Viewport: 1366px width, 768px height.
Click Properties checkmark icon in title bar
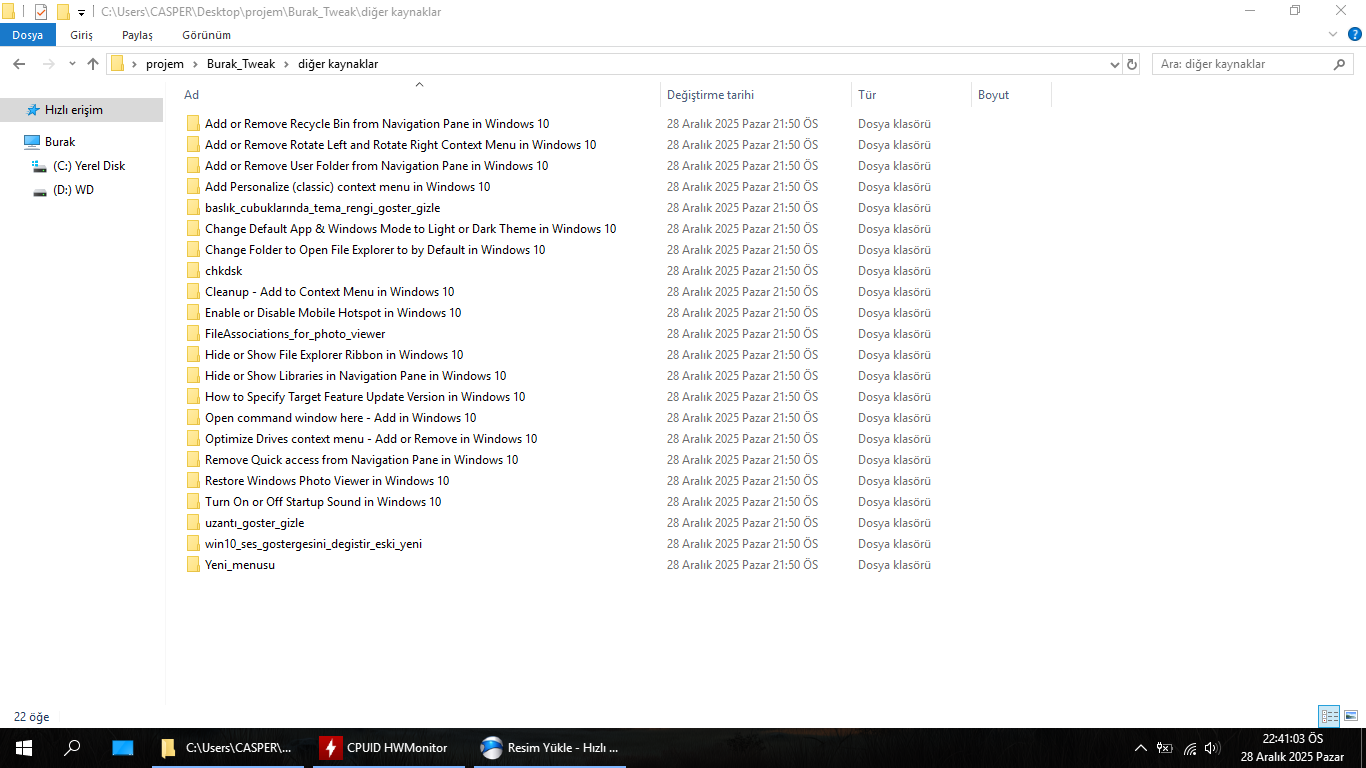coord(41,12)
